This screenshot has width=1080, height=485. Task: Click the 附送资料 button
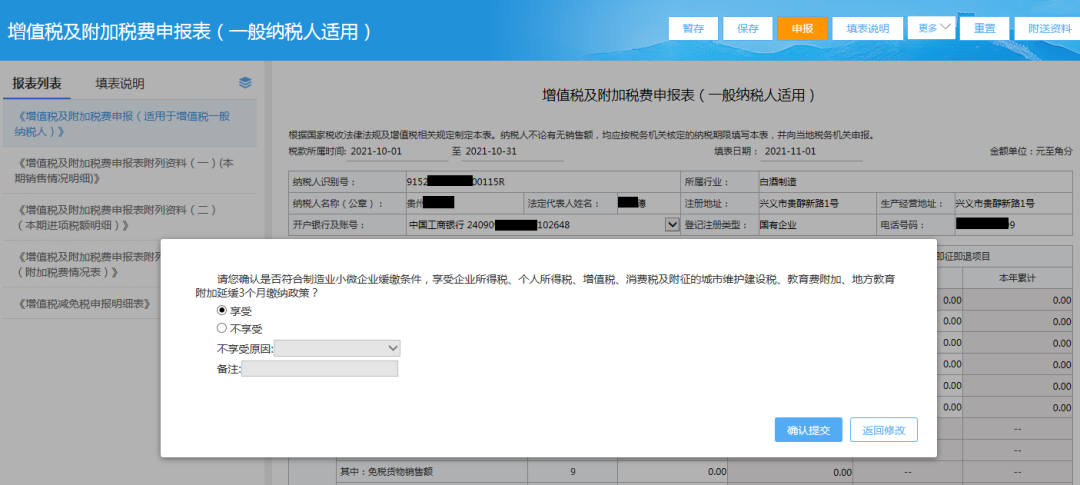1047,29
